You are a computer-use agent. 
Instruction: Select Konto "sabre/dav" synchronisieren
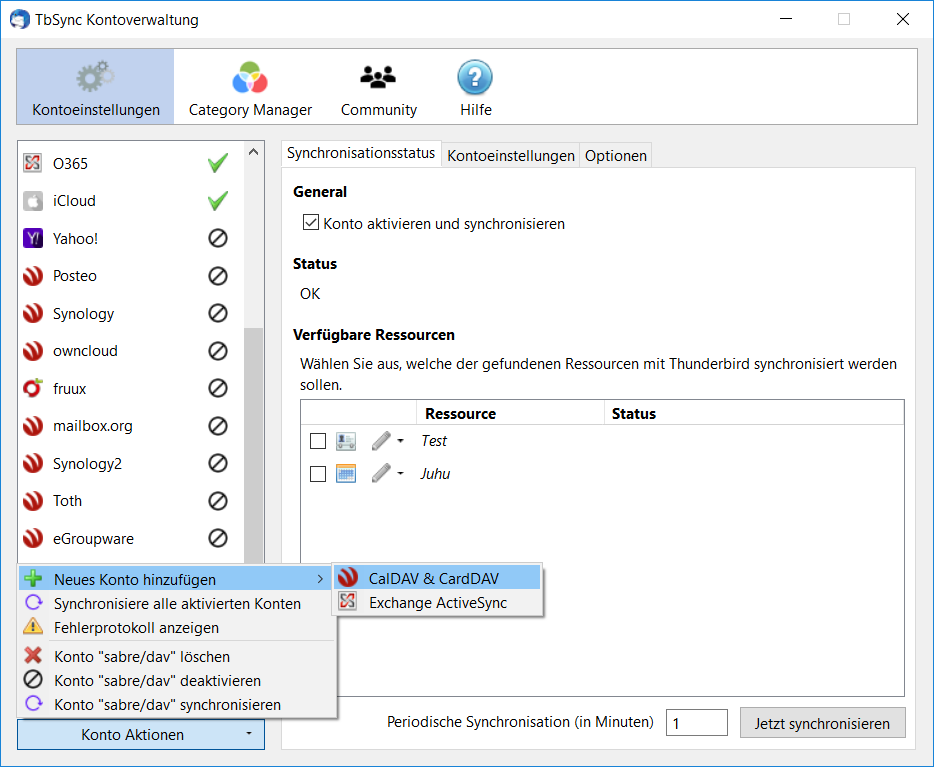[176, 704]
